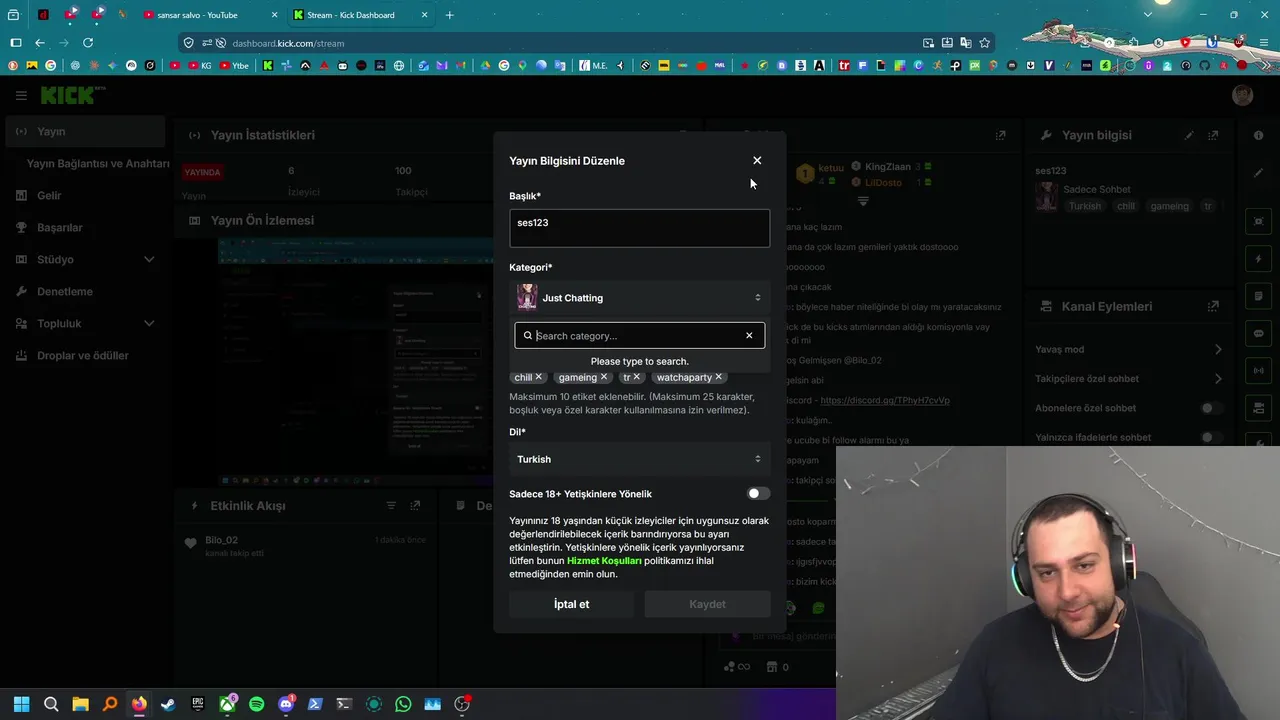Open the Windows Start menu
The width and height of the screenshot is (1280, 720).
click(22, 704)
